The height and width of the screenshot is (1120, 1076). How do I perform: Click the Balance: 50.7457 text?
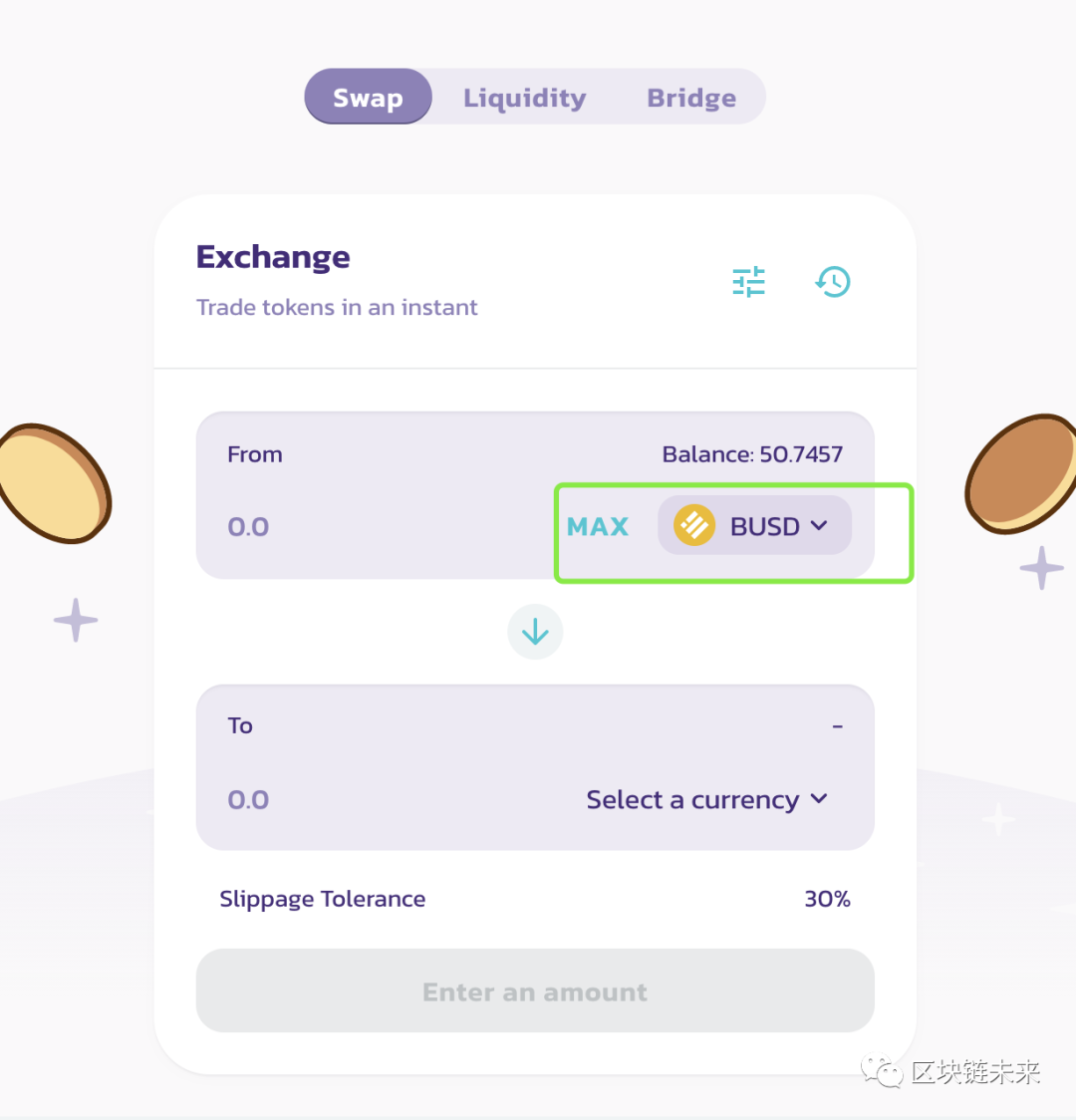coord(752,454)
